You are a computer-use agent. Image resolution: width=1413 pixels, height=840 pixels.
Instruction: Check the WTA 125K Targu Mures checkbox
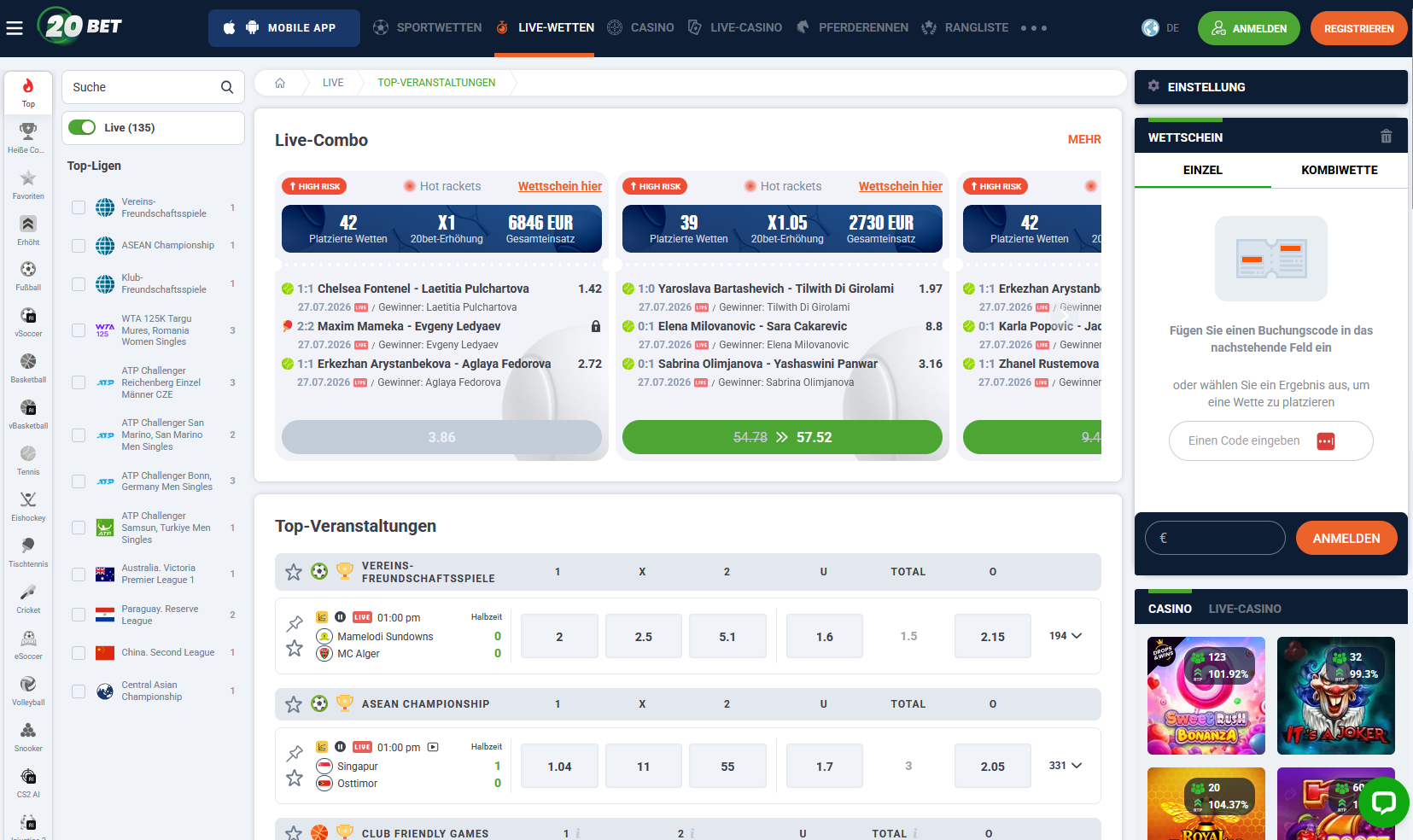(79, 330)
